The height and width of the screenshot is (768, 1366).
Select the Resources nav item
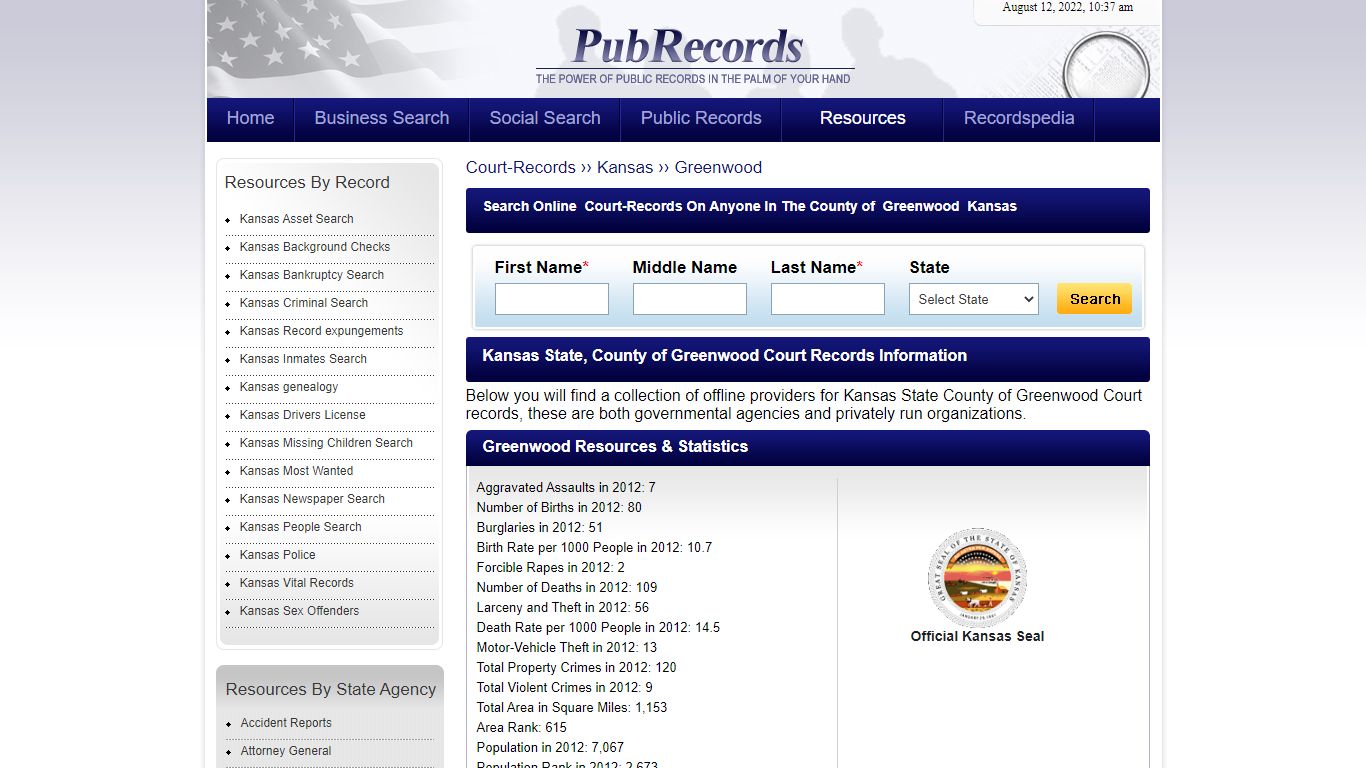[863, 118]
